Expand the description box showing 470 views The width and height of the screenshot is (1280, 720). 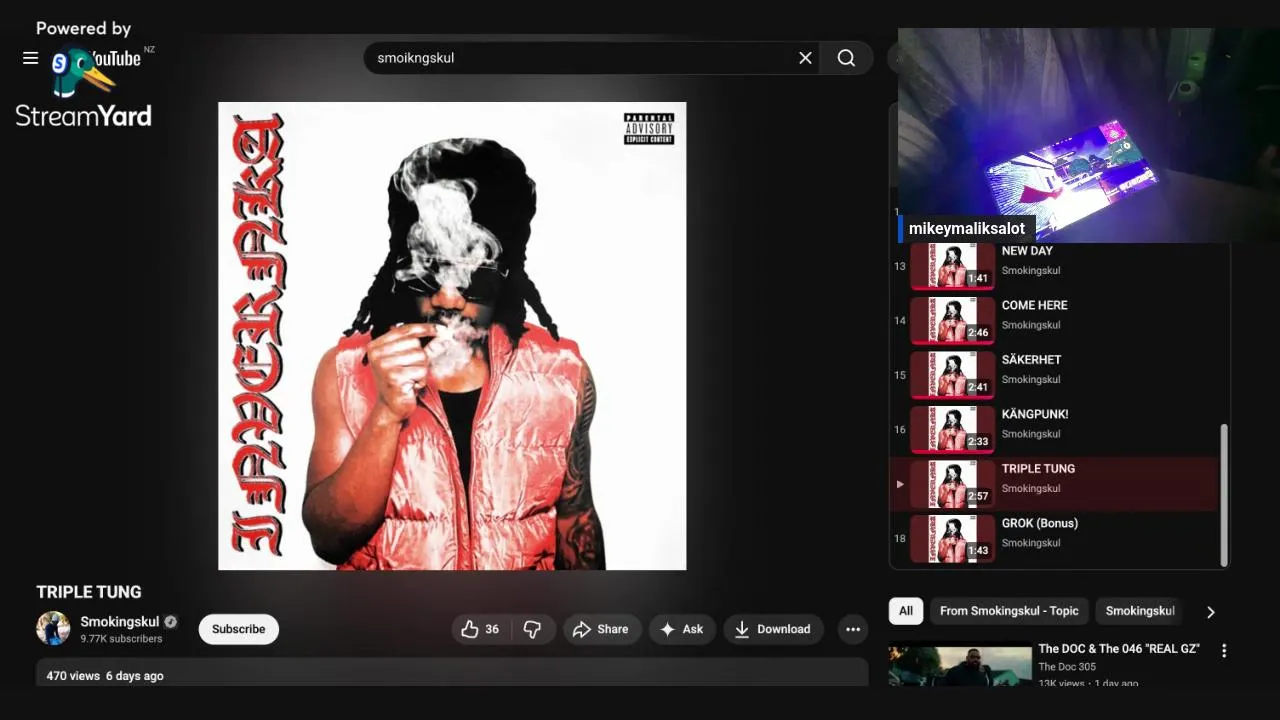(452, 672)
